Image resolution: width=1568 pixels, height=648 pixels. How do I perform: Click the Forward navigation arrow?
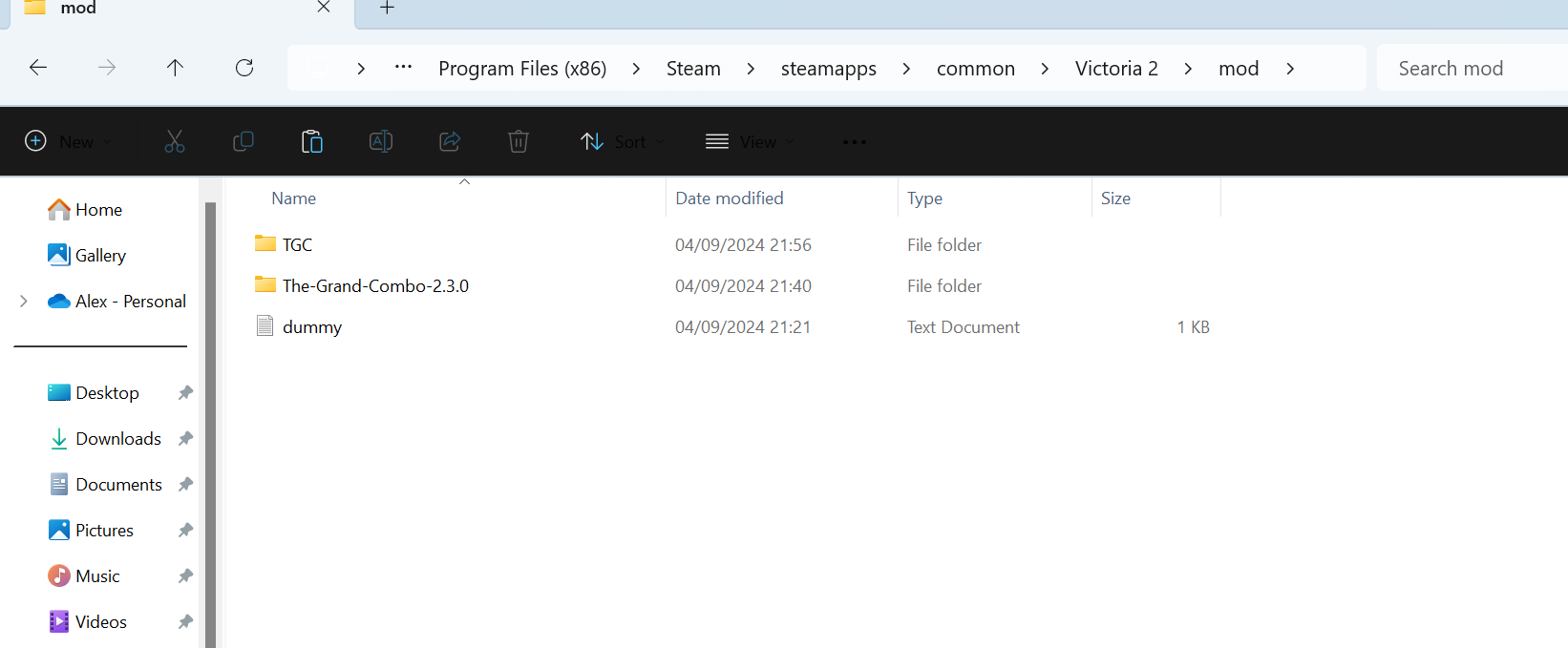107,68
